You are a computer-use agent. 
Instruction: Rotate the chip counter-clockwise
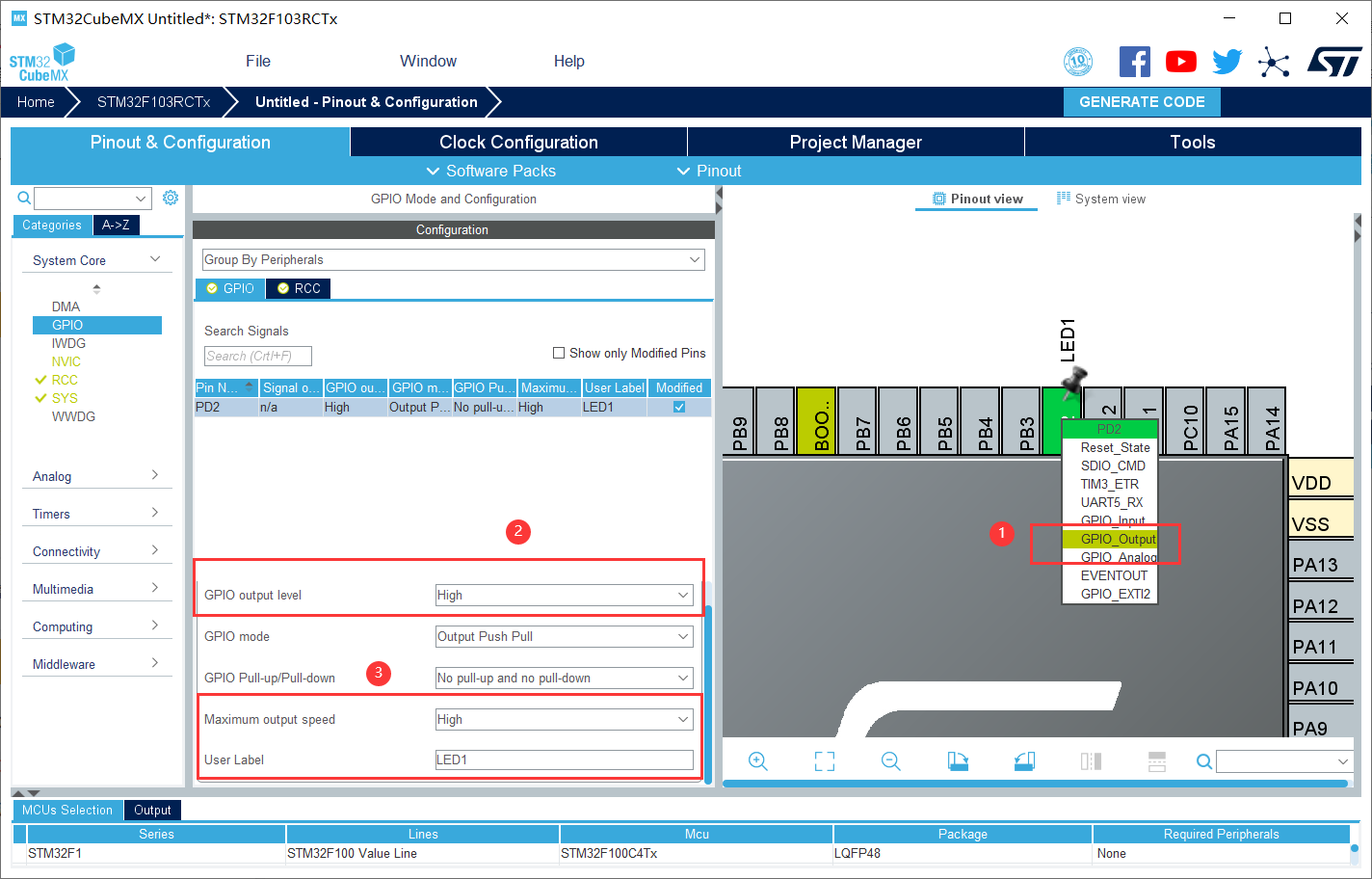pos(1024,761)
